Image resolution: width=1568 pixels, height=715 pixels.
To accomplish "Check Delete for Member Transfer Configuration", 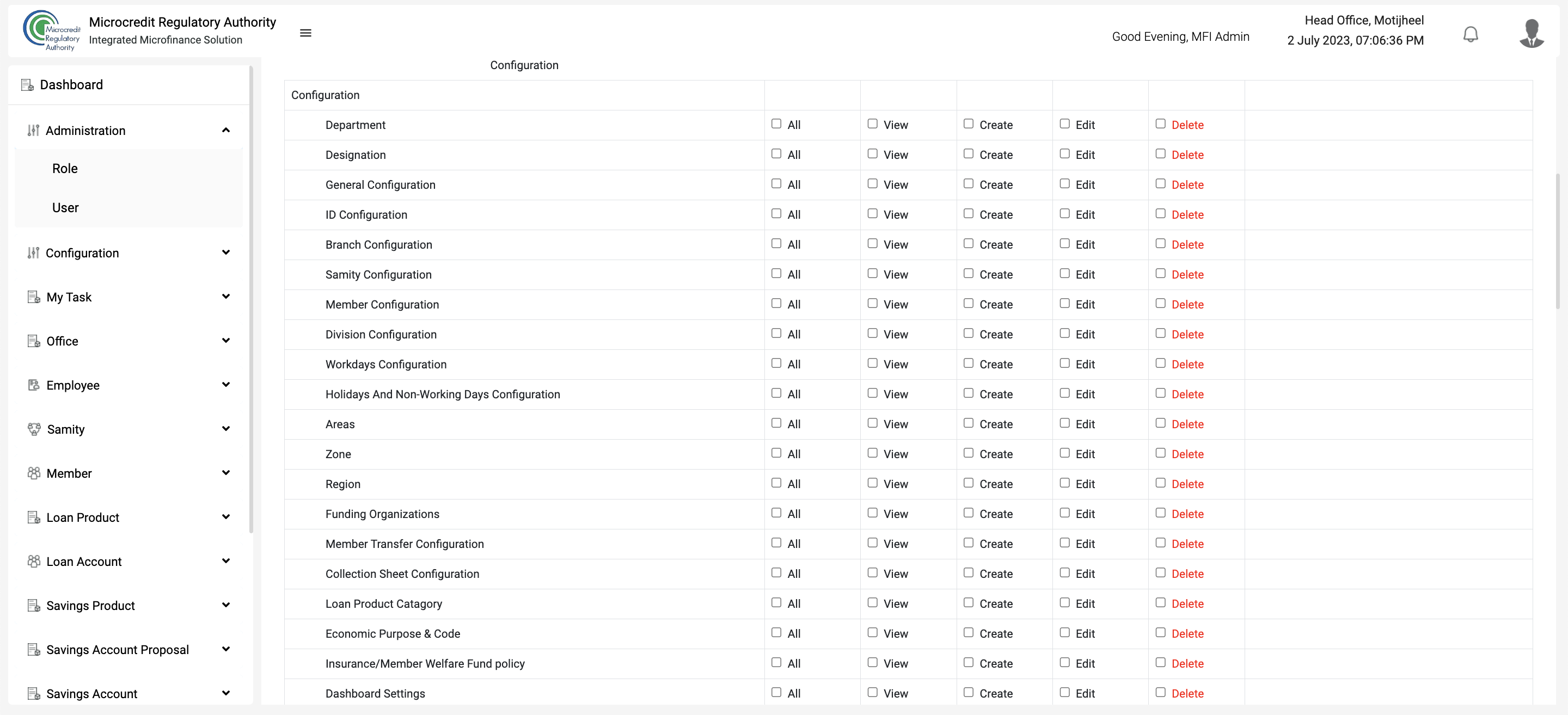I will (x=1161, y=543).
